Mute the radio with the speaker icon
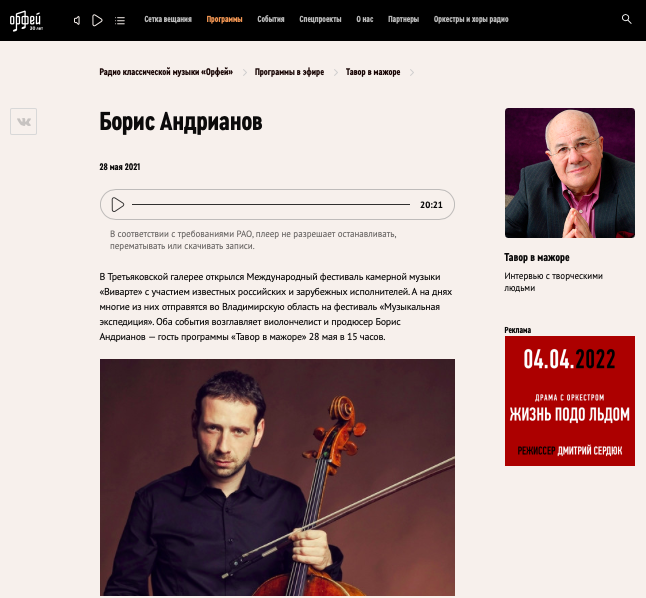Screen dimensions: 646x598 tap(77, 20)
